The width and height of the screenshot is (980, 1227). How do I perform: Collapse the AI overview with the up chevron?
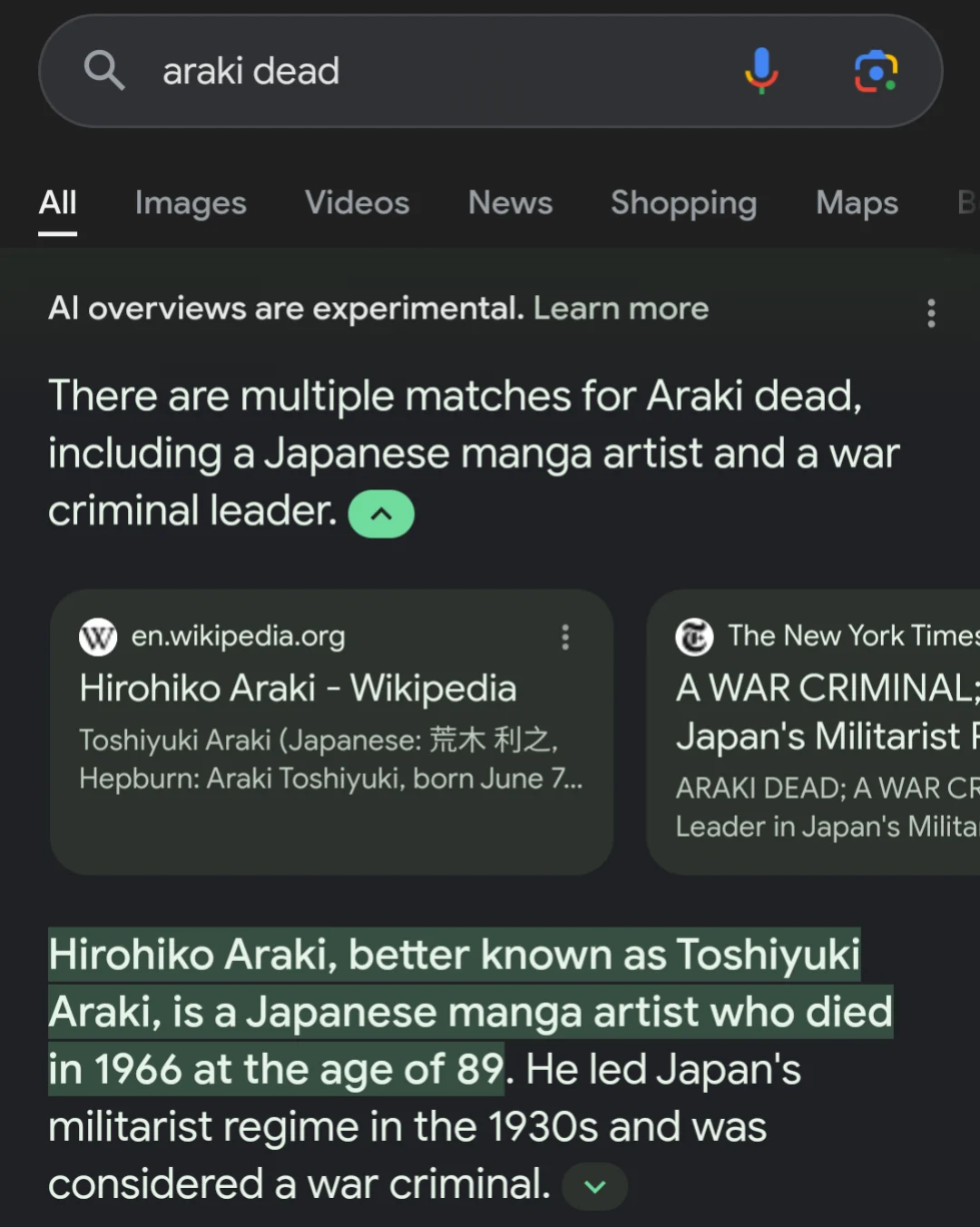pos(381,513)
